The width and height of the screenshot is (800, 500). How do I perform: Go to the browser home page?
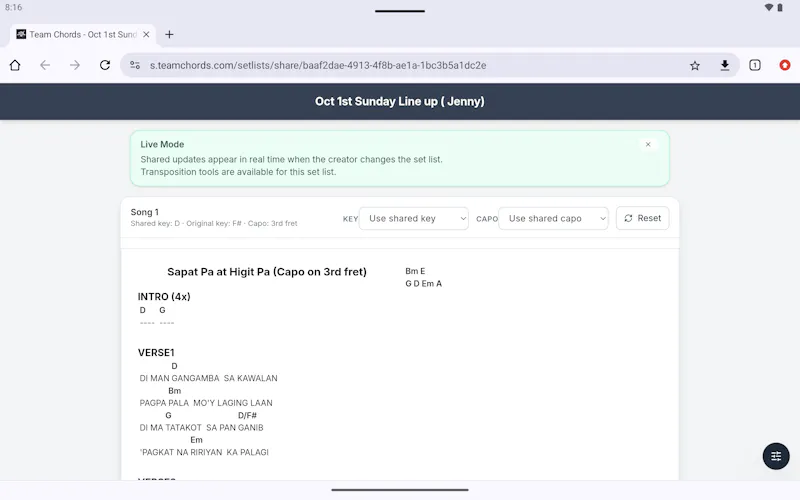coord(15,65)
